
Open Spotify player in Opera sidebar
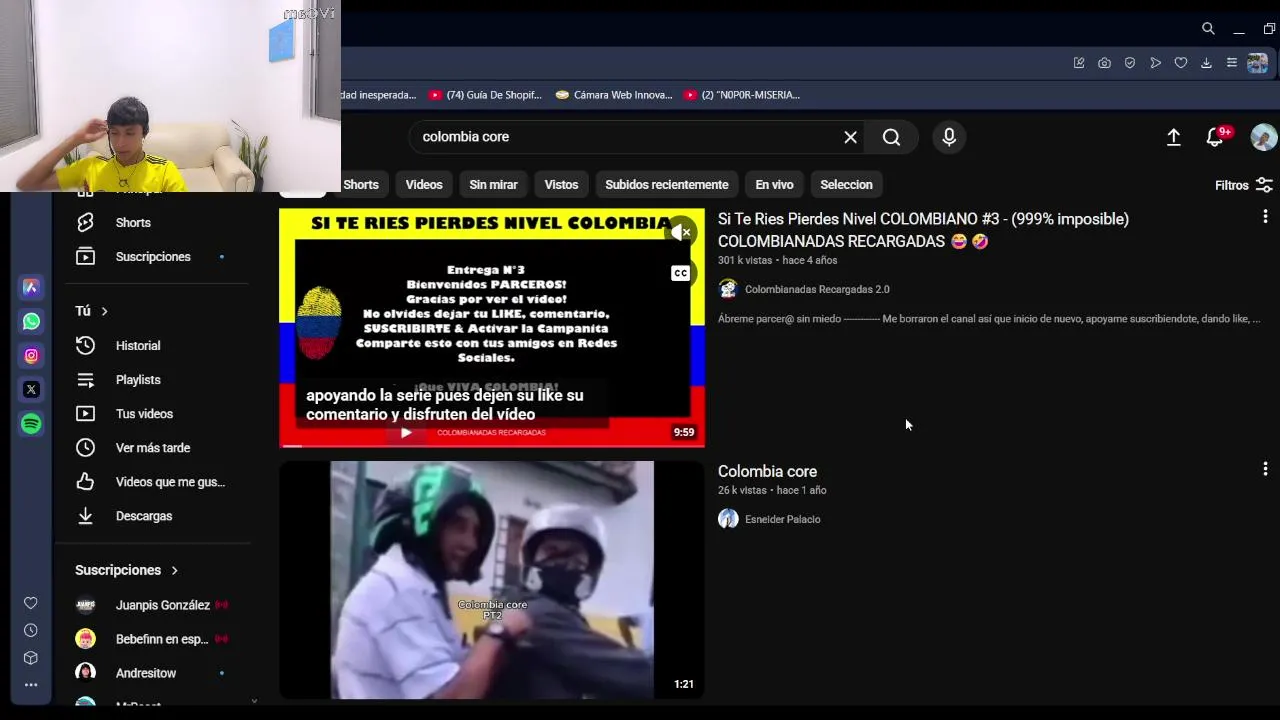click(31, 423)
